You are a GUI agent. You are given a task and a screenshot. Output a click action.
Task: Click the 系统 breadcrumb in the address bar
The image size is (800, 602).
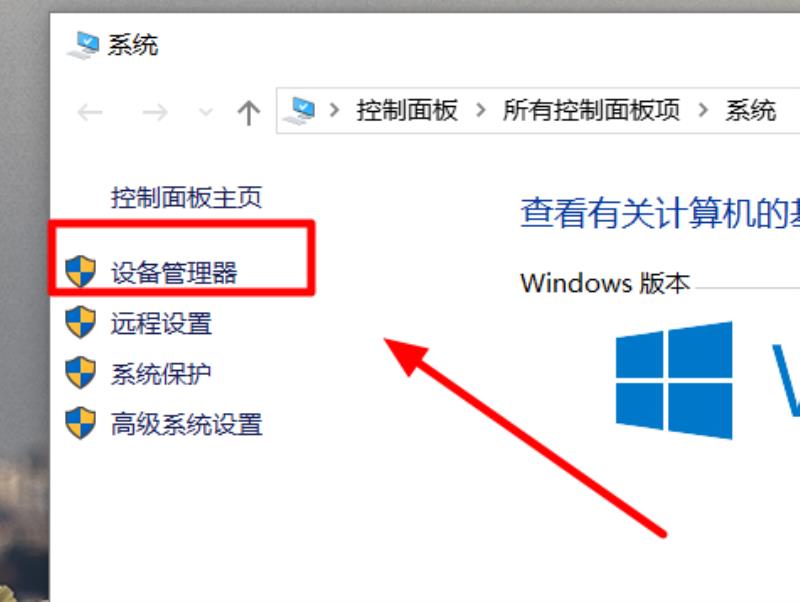coord(751,111)
